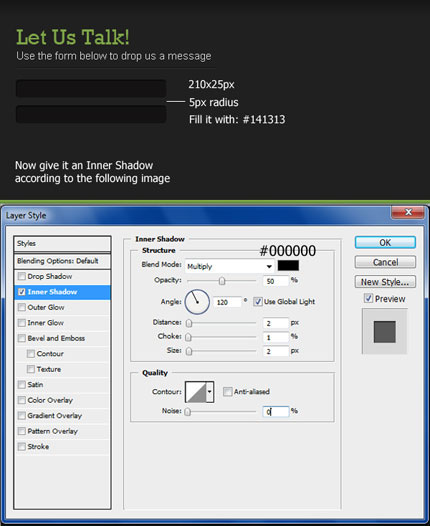This screenshot has width=430, height=526.
Task: Click the Noise value field
Action: coord(276,412)
